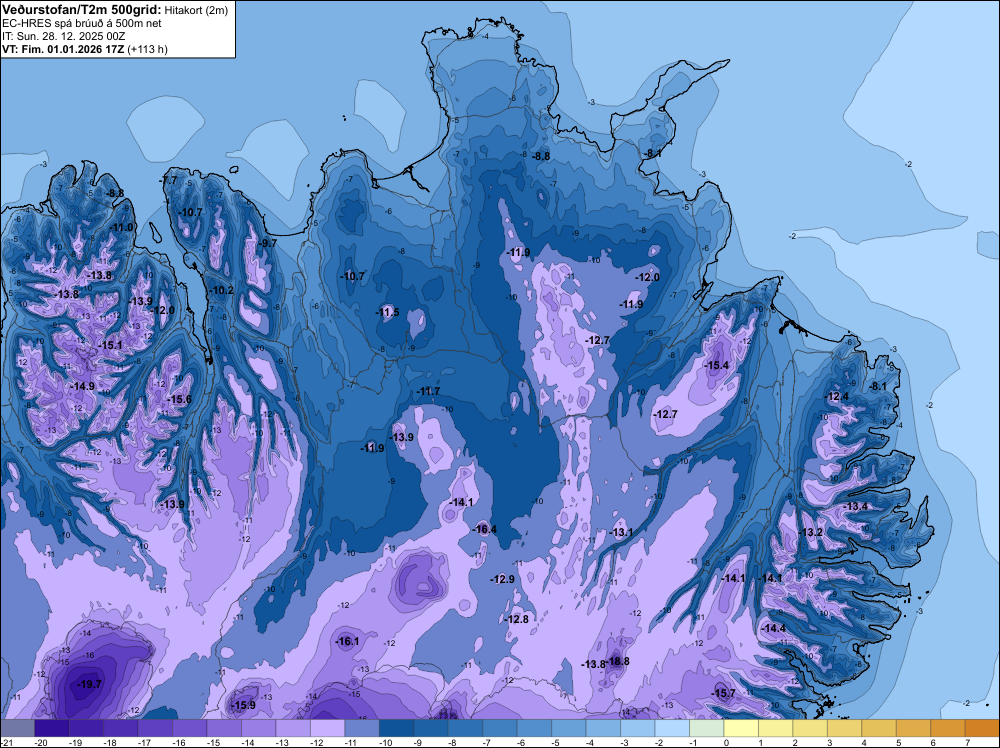Click the -2 pale blue legend swatch
The height and width of the screenshot is (748, 1000).
pos(672,728)
